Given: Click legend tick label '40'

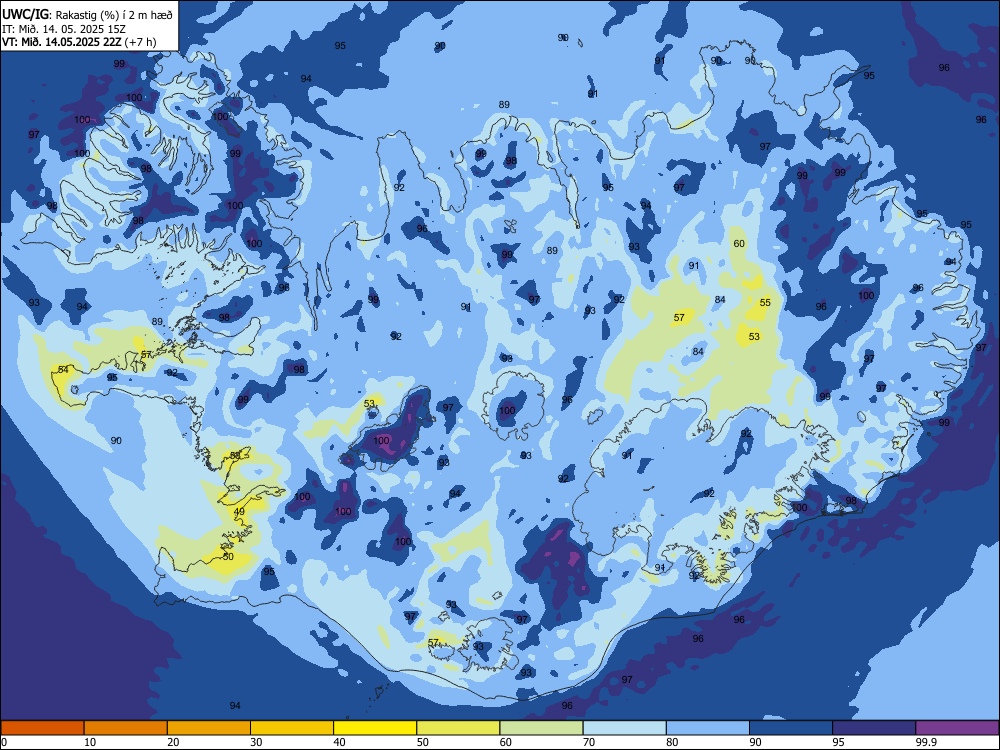Looking at the screenshot, I should 339,742.
